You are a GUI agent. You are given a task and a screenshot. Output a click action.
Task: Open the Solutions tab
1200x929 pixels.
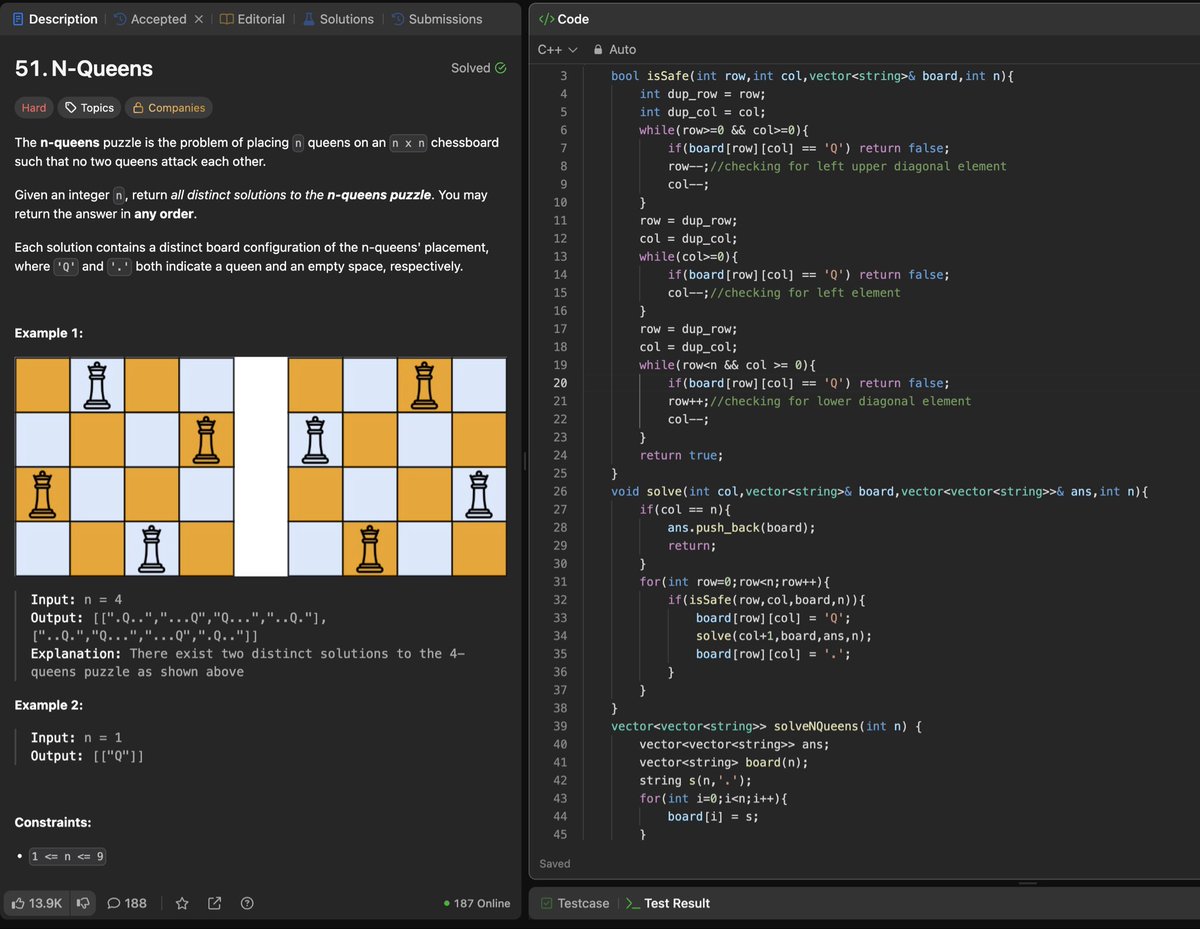click(x=338, y=19)
